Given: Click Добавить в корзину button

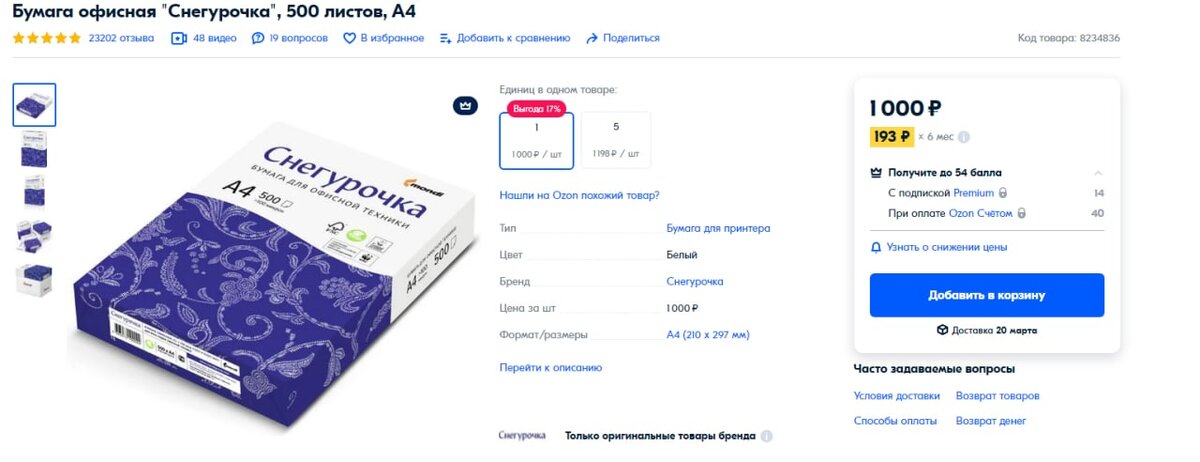Looking at the screenshot, I should pyautogui.click(x=987, y=295).
